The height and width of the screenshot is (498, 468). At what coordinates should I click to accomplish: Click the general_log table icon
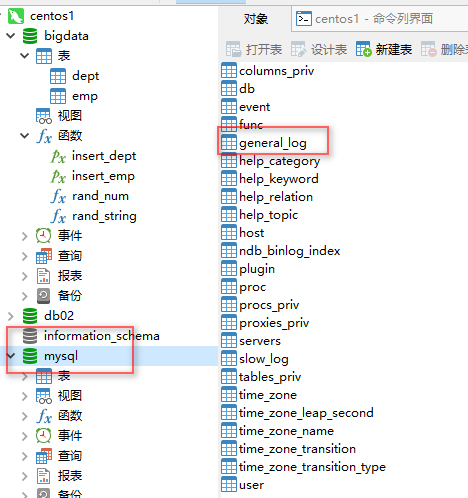pyautogui.click(x=229, y=143)
